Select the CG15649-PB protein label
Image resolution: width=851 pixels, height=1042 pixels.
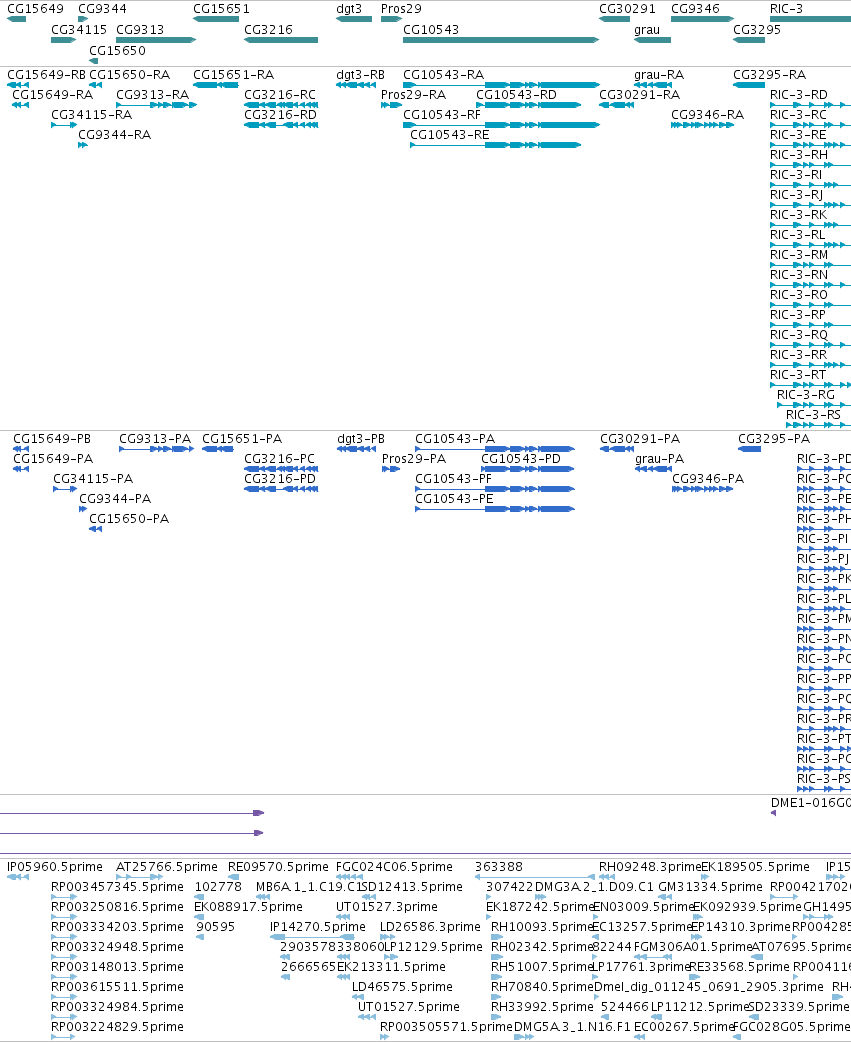point(52,439)
